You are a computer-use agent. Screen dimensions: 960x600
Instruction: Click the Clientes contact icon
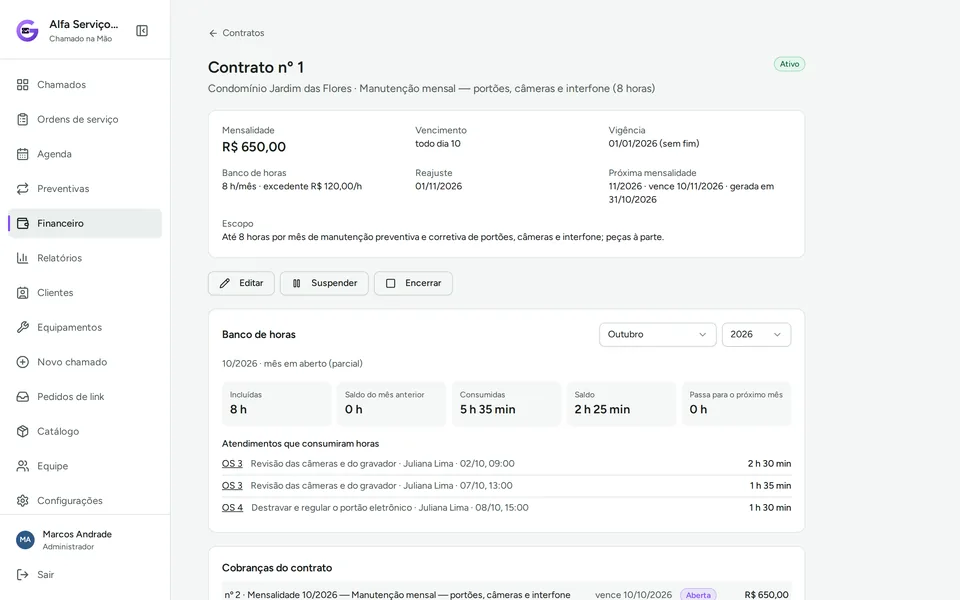coord(23,293)
